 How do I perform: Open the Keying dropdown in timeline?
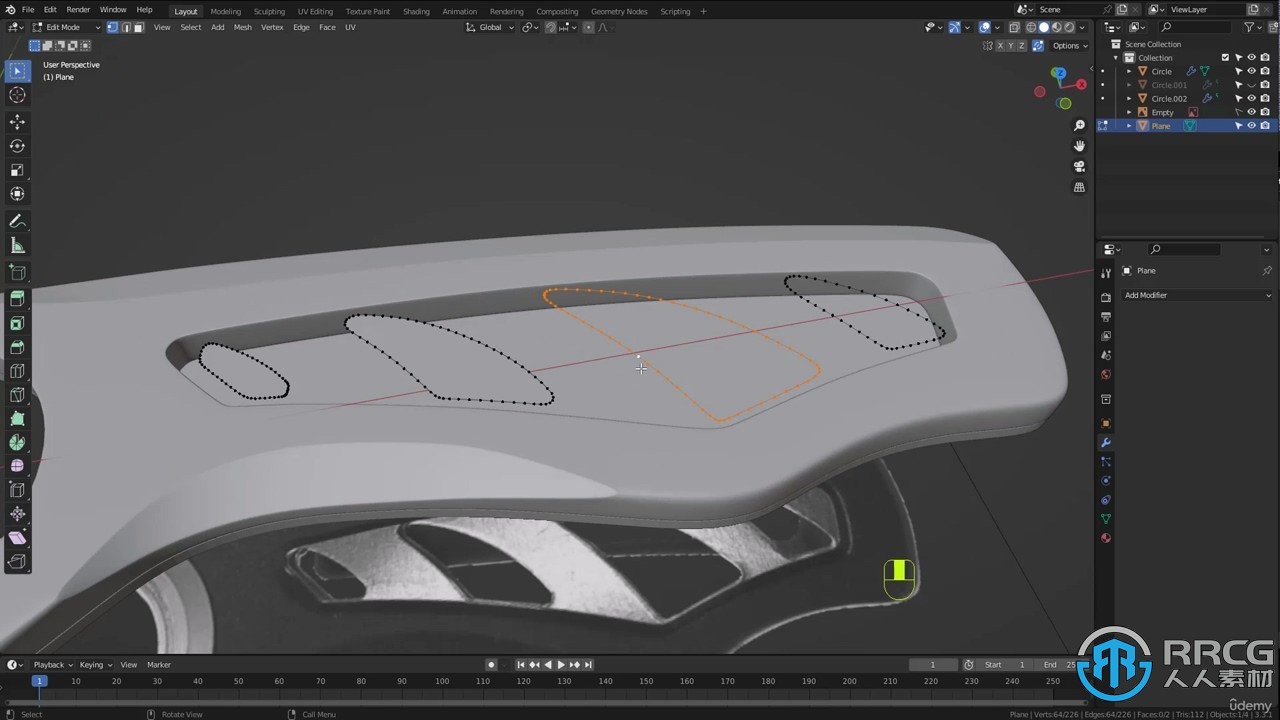pos(96,665)
